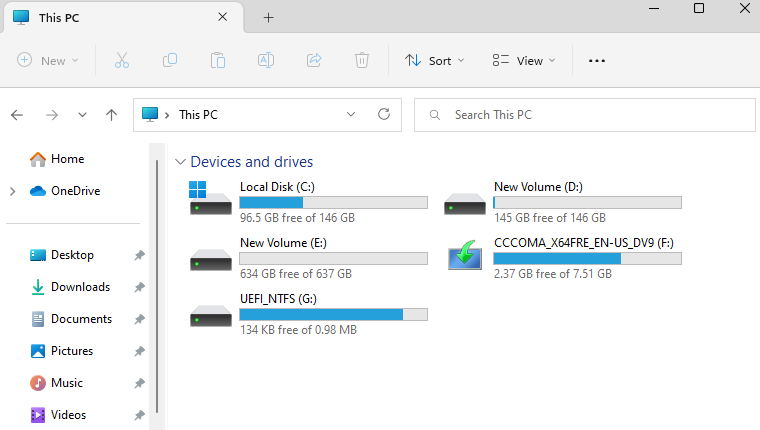Click the UEFI_NTFS (G:) drive icon

coord(210,316)
